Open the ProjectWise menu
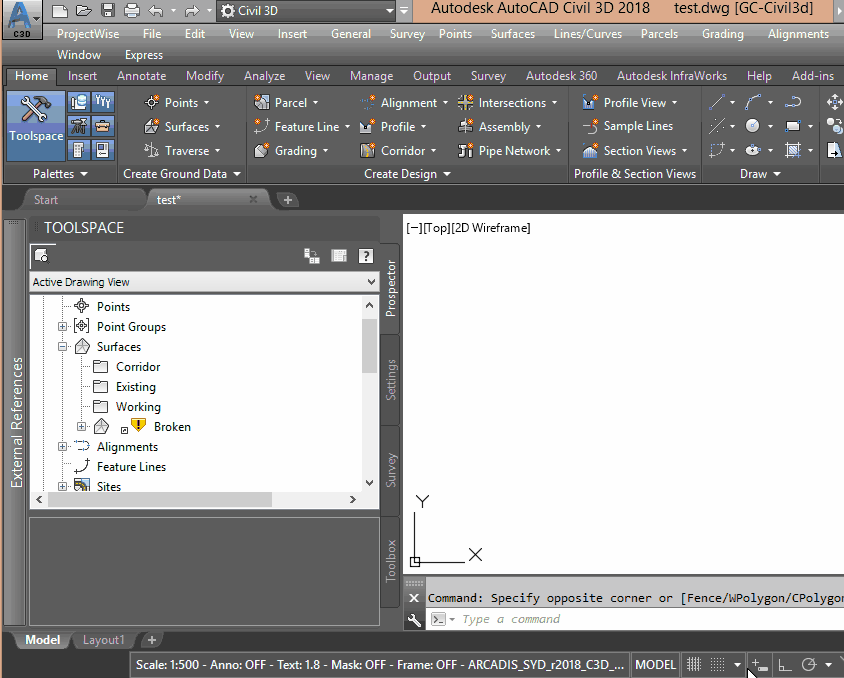Image resolution: width=844 pixels, height=678 pixels. pyautogui.click(x=88, y=34)
